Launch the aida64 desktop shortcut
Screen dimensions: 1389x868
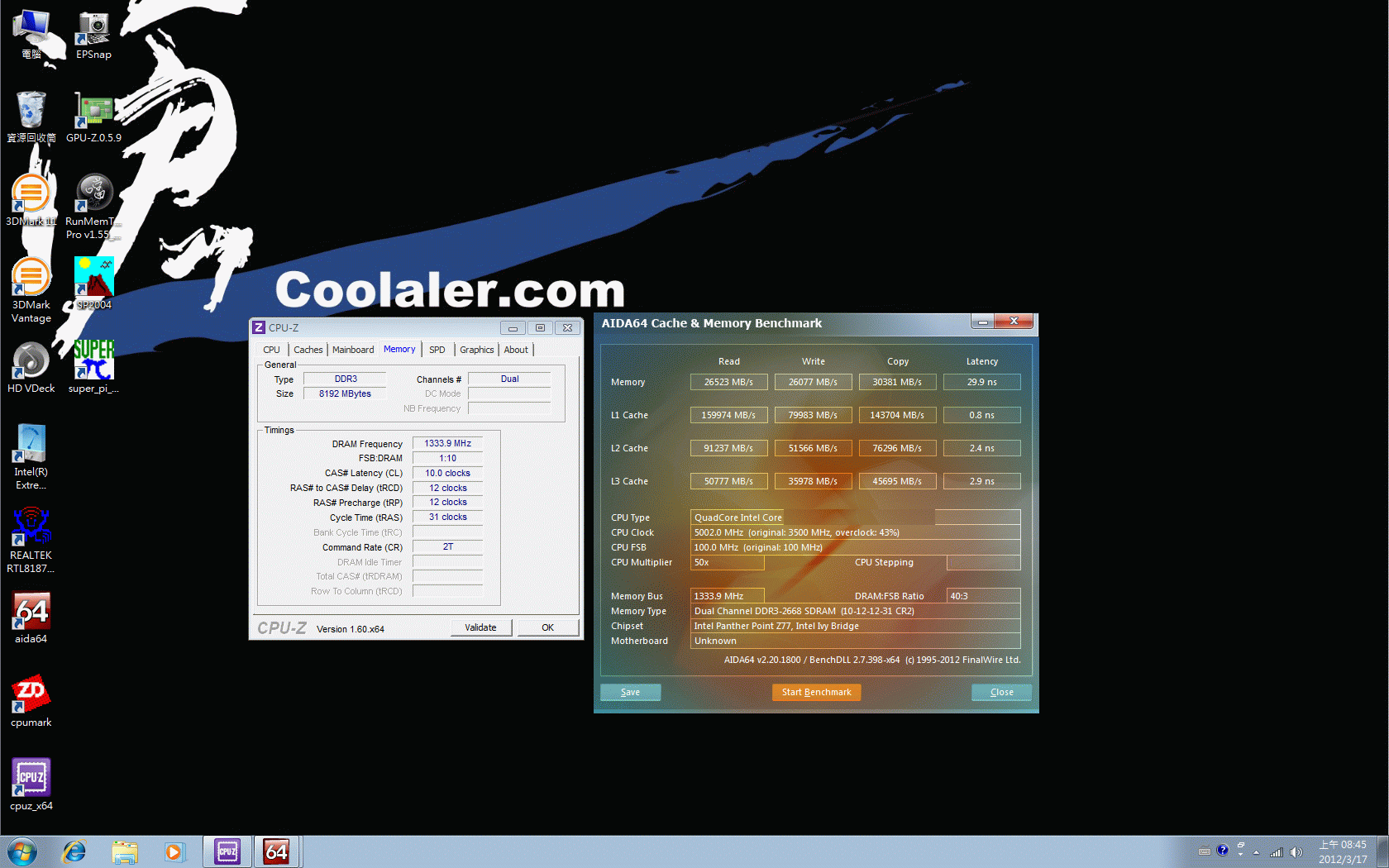tap(31, 618)
